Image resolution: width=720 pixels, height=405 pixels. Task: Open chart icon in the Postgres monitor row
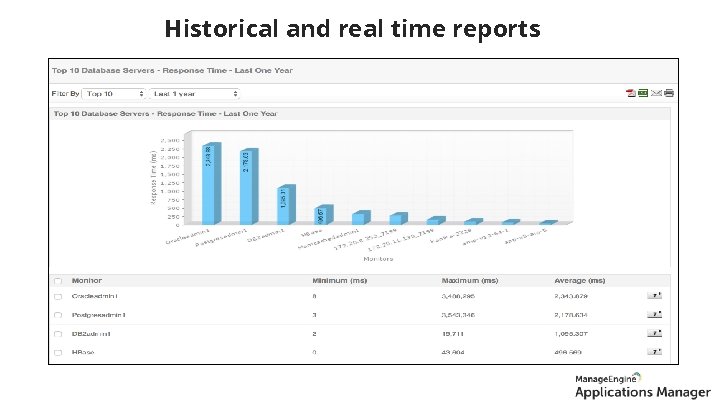(655, 315)
